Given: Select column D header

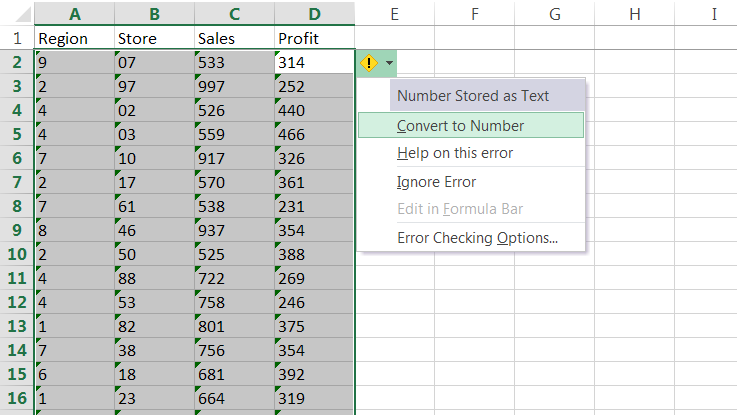Looking at the screenshot, I should click(x=314, y=14).
